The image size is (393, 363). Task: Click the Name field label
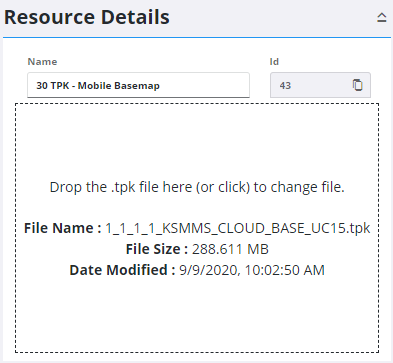click(x=42, y=62)
